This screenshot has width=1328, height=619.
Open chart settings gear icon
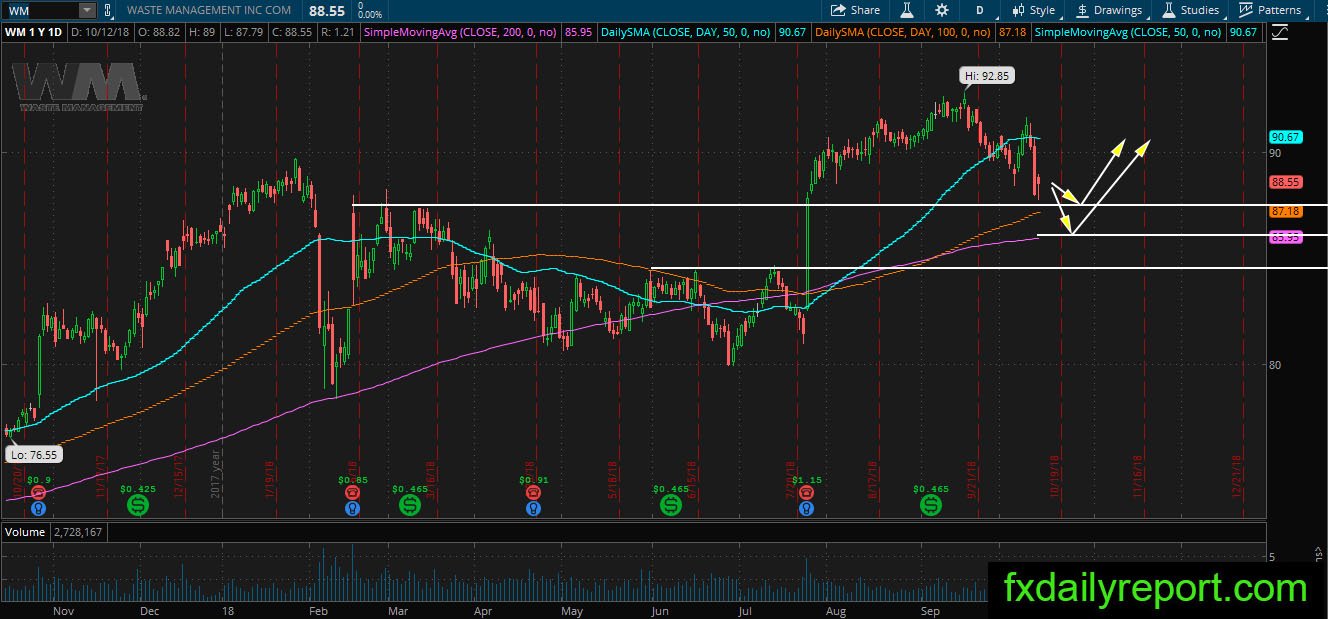[942, 10]
